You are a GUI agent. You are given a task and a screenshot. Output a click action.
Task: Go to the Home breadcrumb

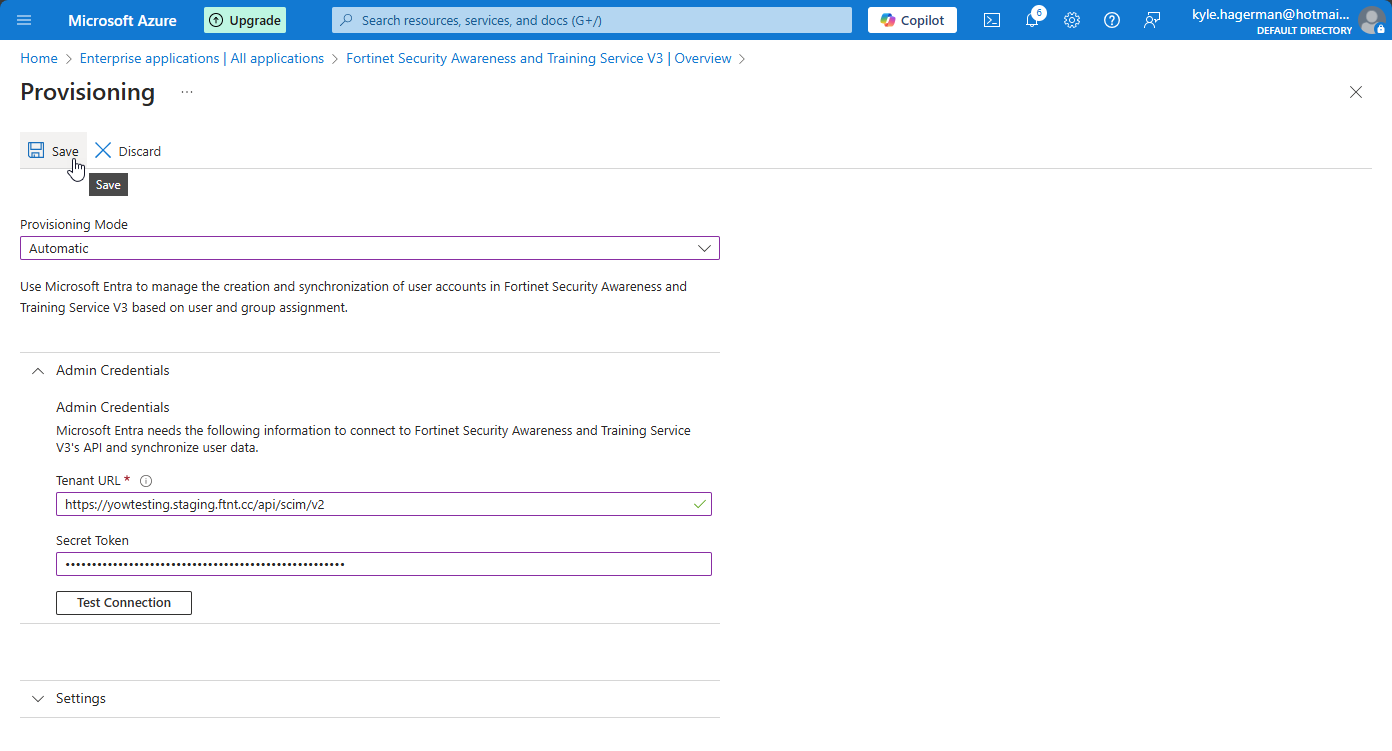[x=39, y=59]
